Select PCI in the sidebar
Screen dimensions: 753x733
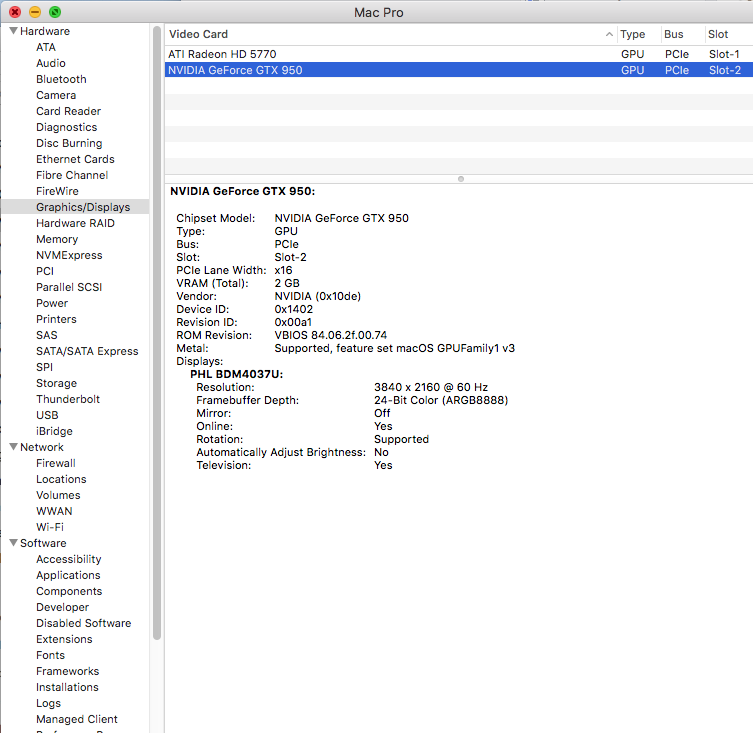pyautogui.click(x=45, y=271)
